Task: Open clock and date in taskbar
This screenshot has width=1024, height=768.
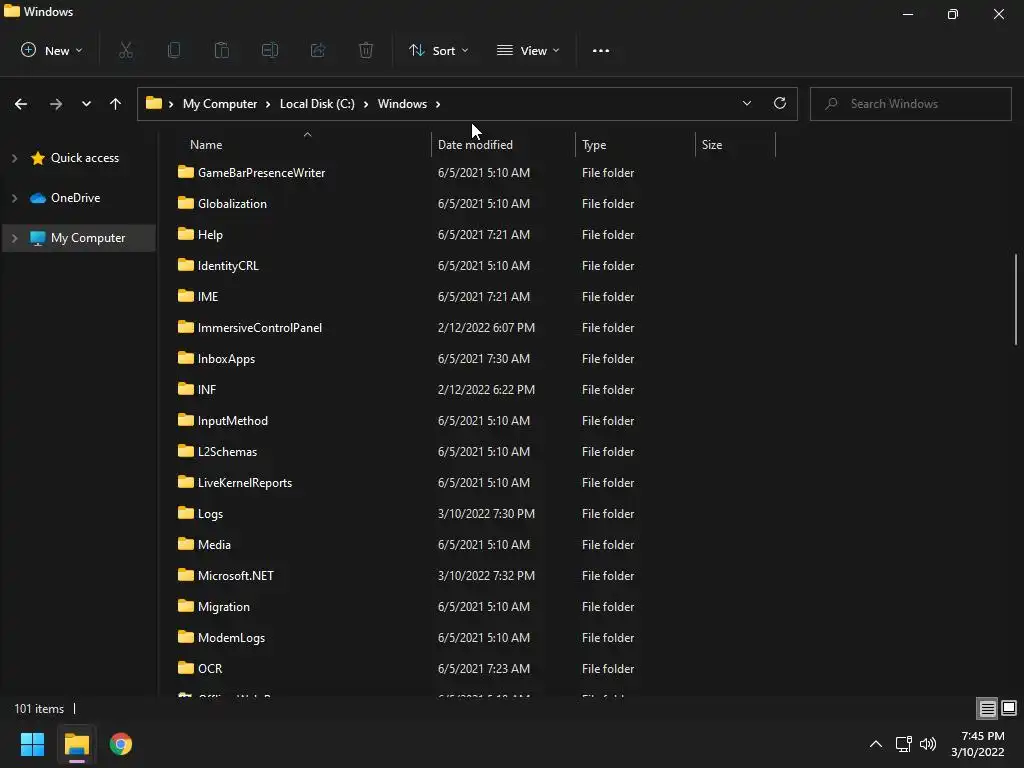Action: point(978,744)
